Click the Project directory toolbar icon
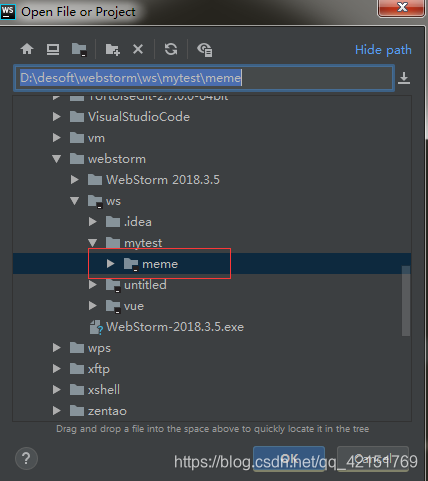428x481 pixels. (x=79, y=50)
